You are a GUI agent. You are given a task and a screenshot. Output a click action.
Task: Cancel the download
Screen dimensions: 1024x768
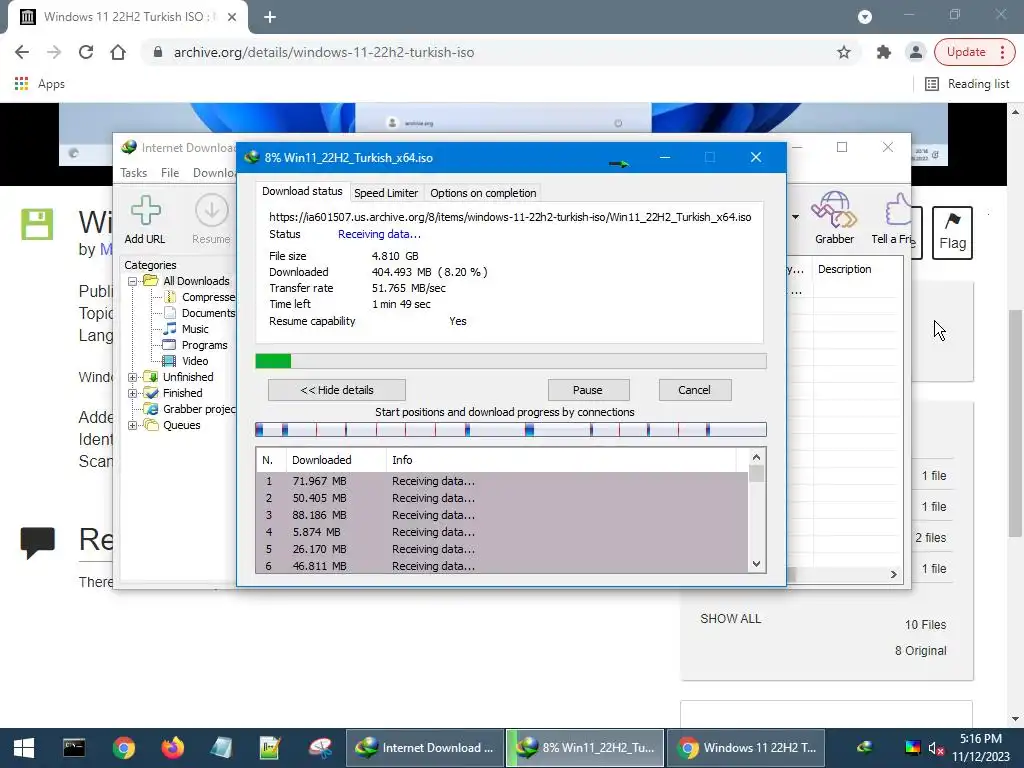695,390
